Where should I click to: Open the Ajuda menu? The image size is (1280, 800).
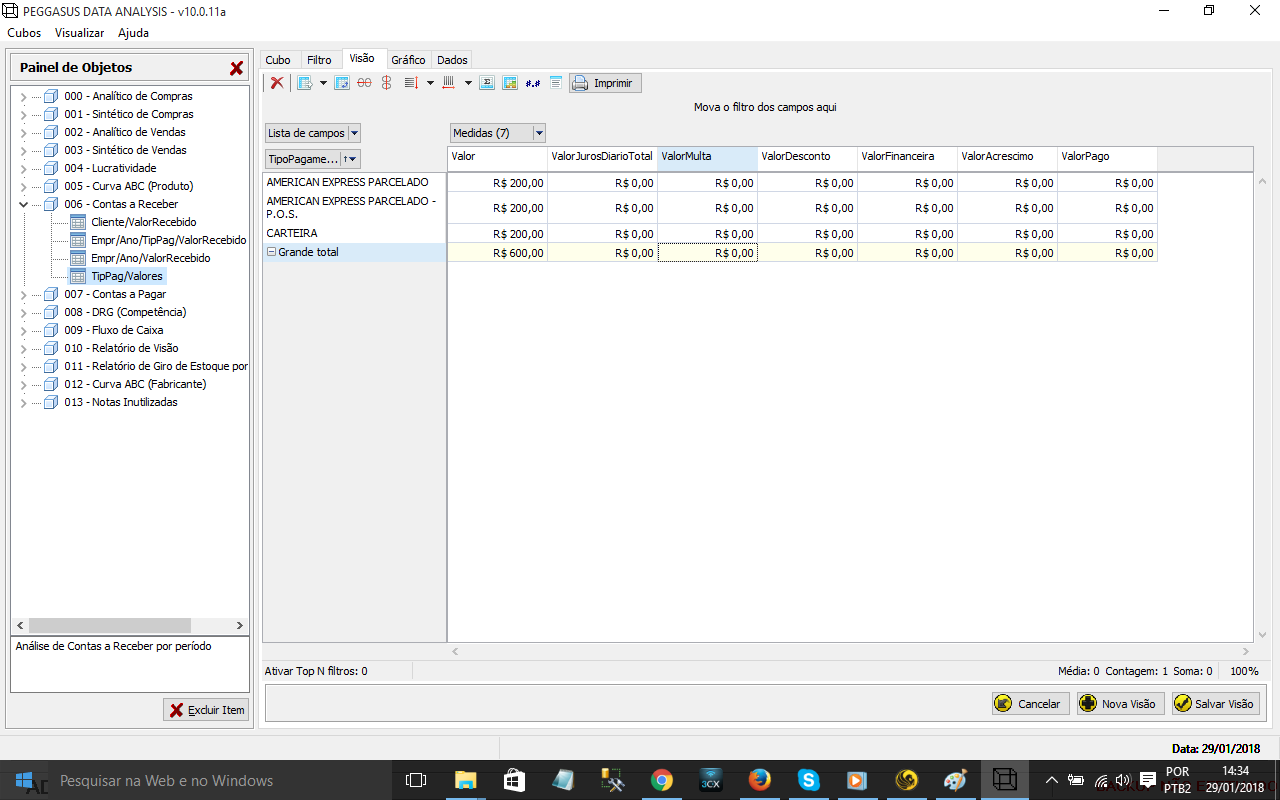coord(133,32)
